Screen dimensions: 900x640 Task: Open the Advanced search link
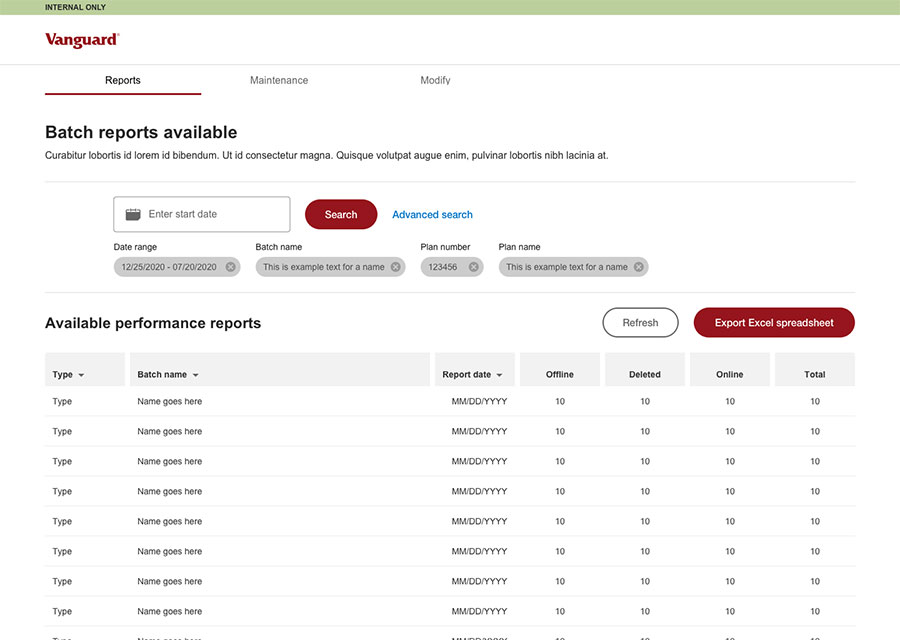tap(432, 215)
